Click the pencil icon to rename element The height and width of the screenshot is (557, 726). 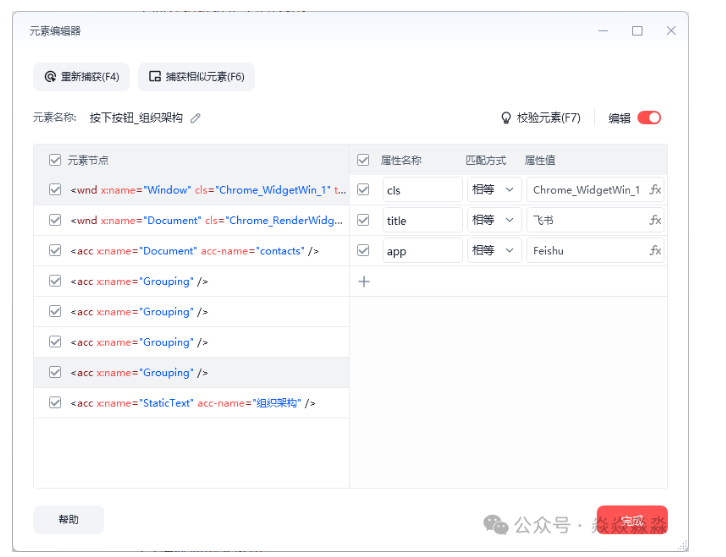pyautogui.click(x=196, y=118)
